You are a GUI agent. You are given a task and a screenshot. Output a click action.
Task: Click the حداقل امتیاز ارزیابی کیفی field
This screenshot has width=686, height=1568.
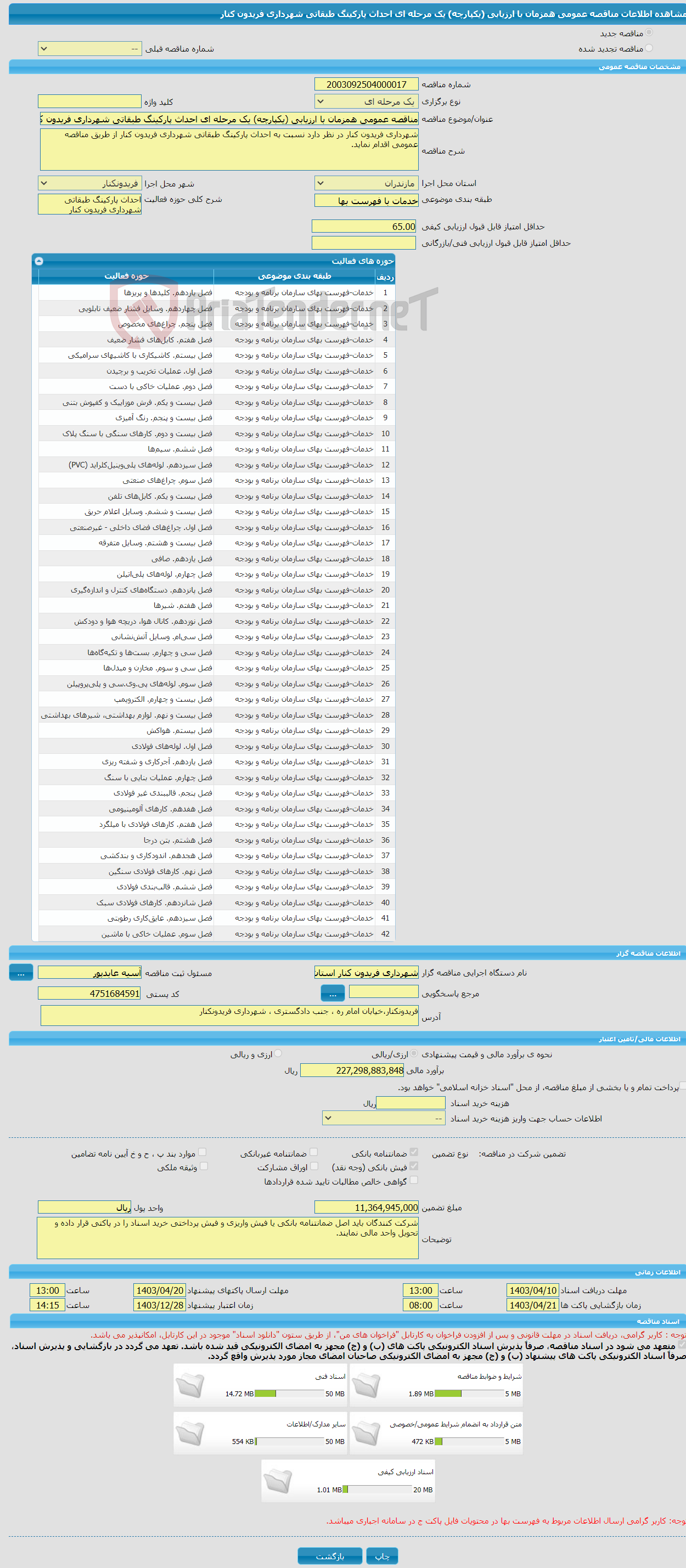(364, 227)
